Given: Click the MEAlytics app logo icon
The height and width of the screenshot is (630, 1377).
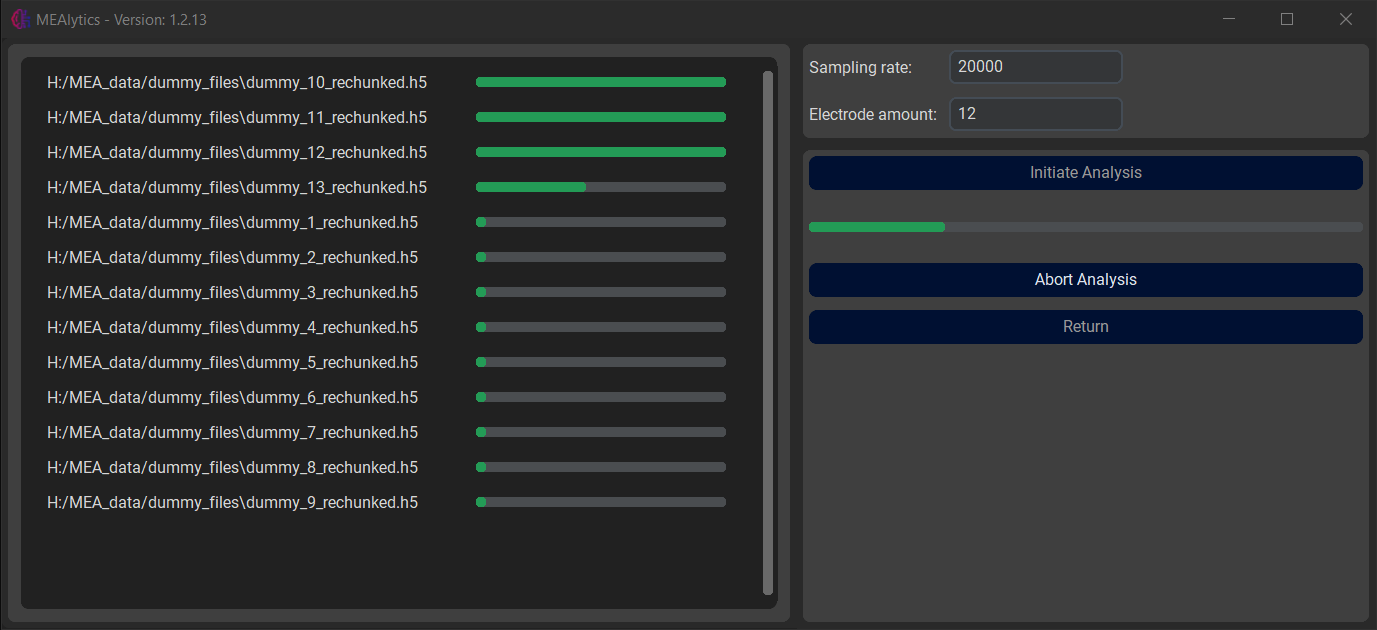Looking at the screenshot, I should [20, 19].
